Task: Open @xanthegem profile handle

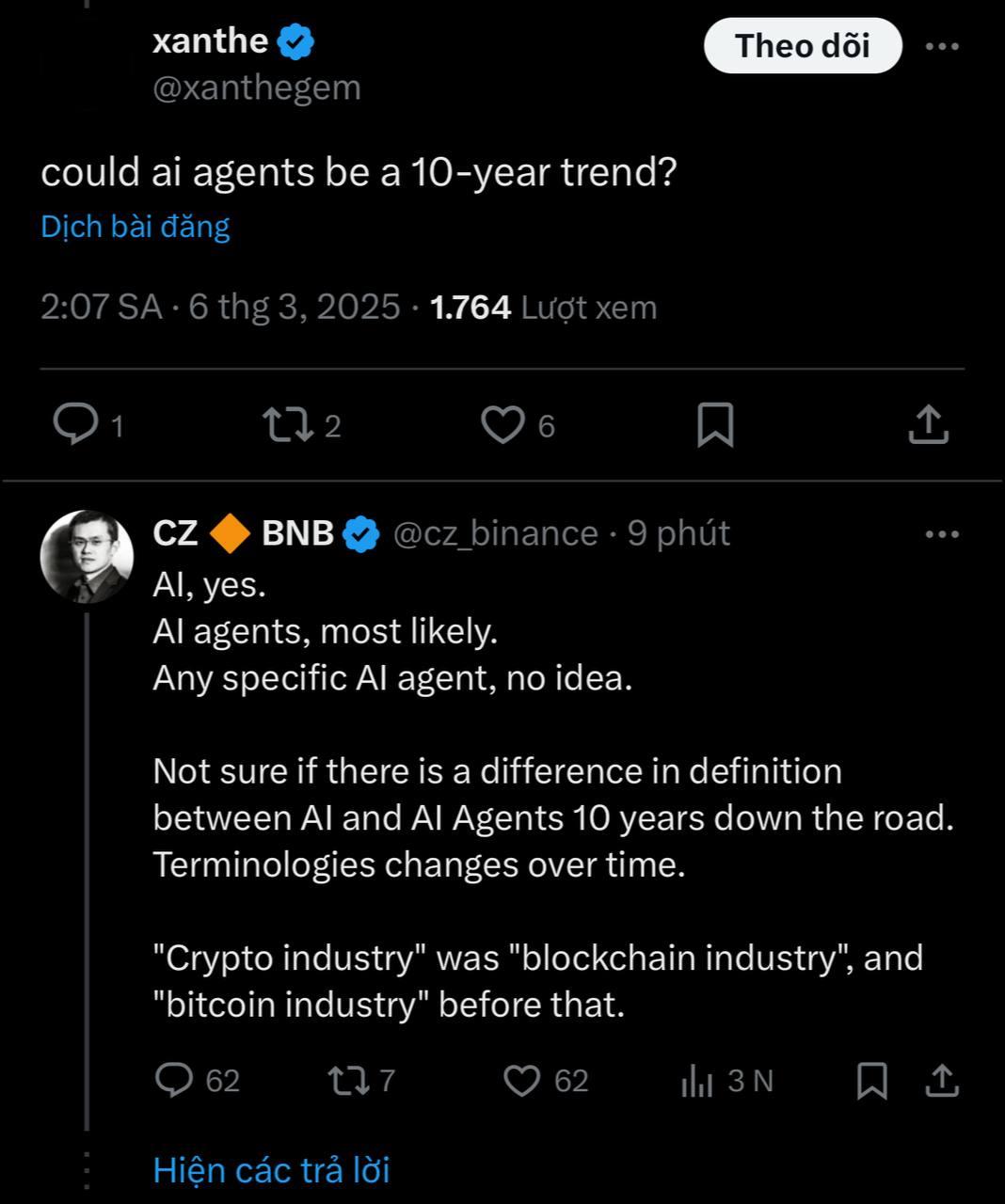Action: tap(256, 87)
